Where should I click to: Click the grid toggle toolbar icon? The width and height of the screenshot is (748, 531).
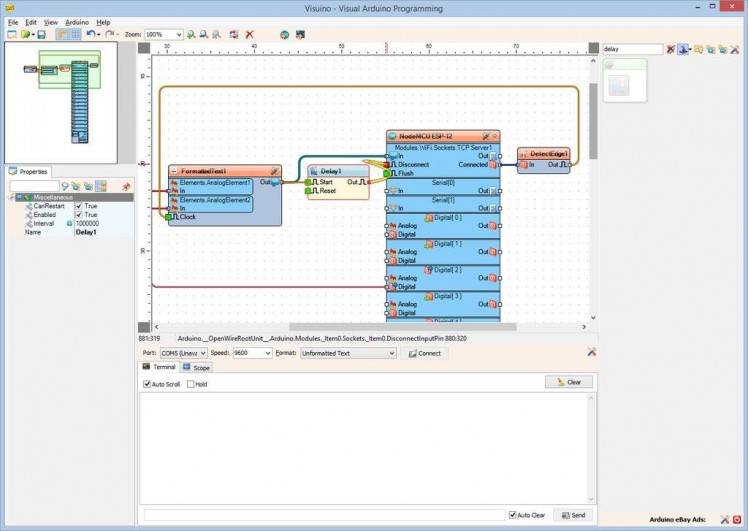click(74, 34)
